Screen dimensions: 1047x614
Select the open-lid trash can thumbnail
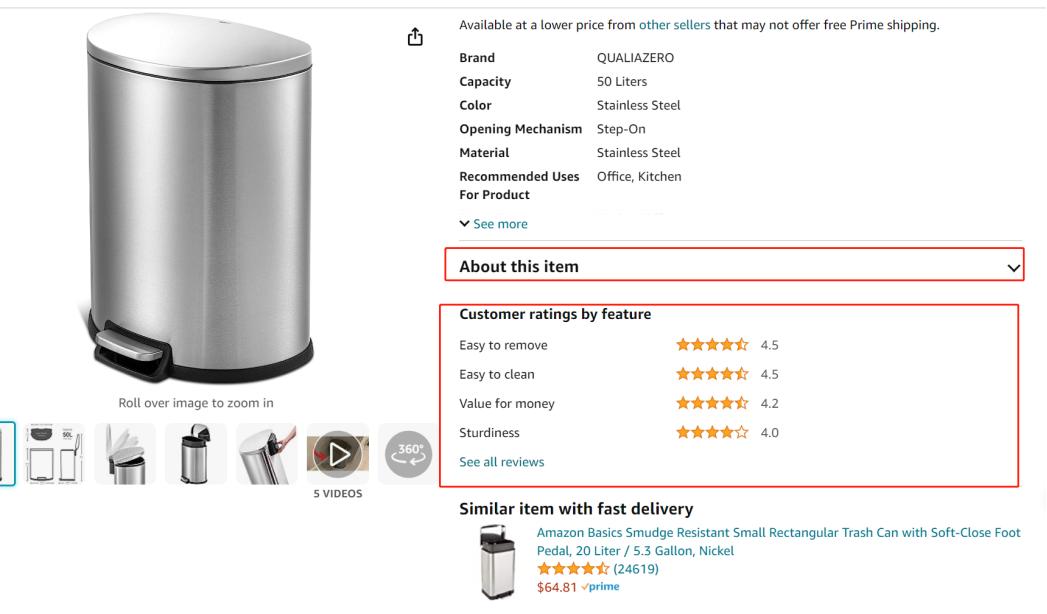(125, 453)
